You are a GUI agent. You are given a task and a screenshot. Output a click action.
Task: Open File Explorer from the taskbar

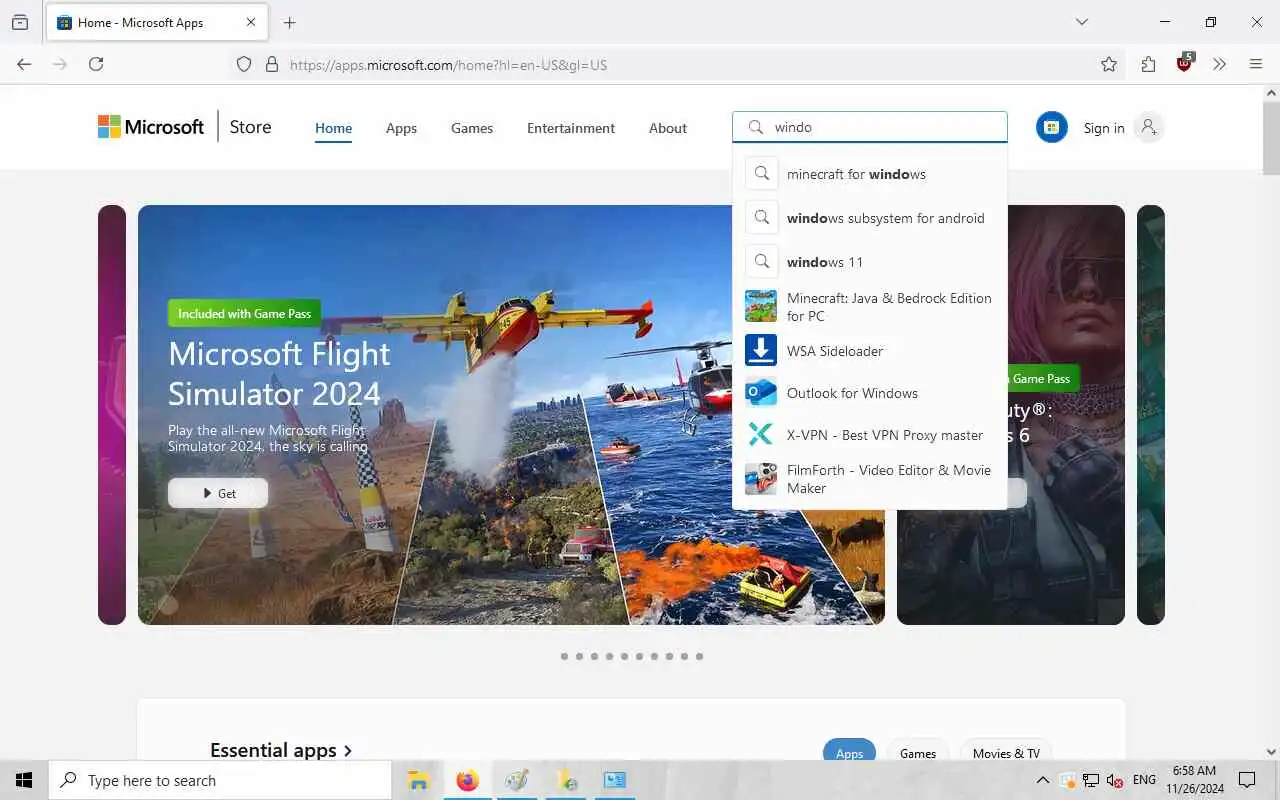coord(418,780)
